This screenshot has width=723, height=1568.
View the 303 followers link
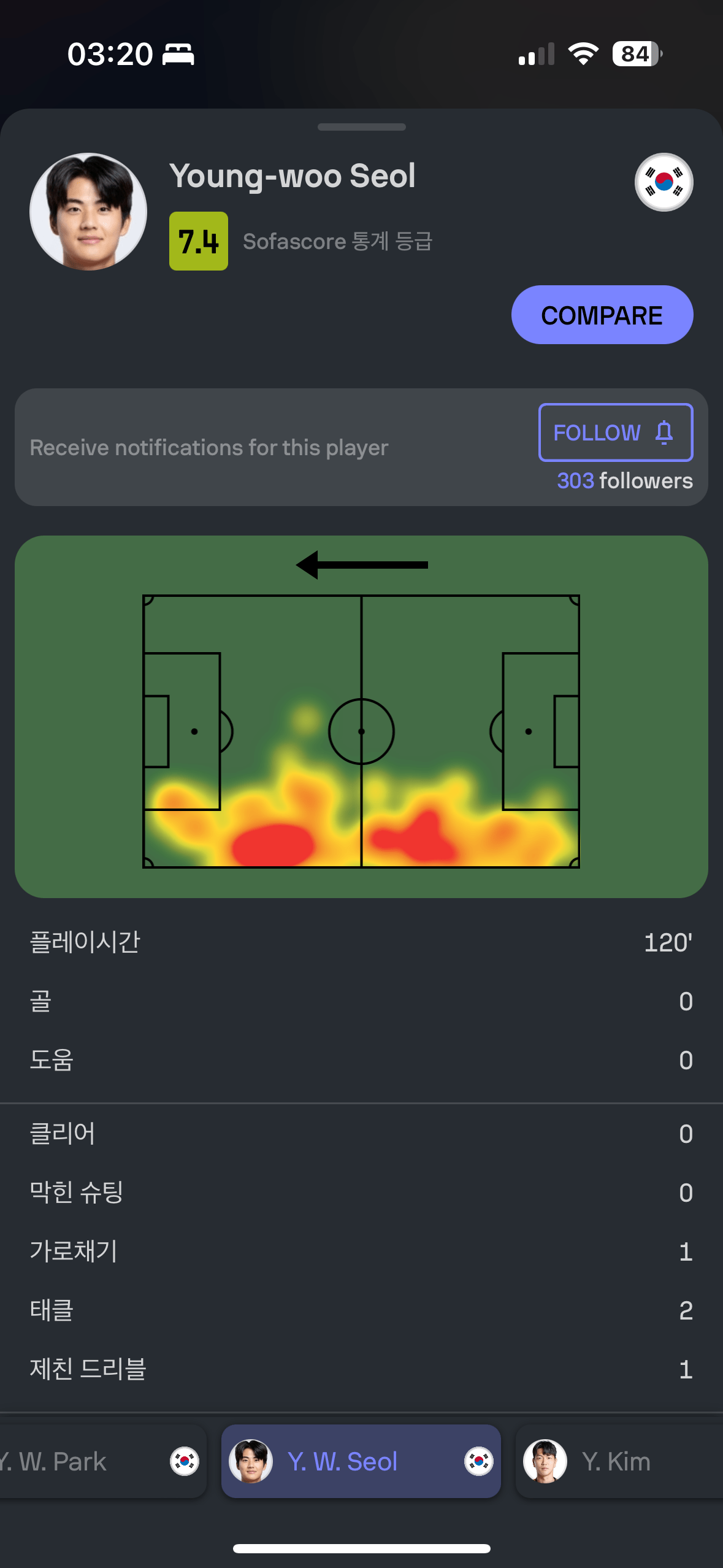(625, 480)
